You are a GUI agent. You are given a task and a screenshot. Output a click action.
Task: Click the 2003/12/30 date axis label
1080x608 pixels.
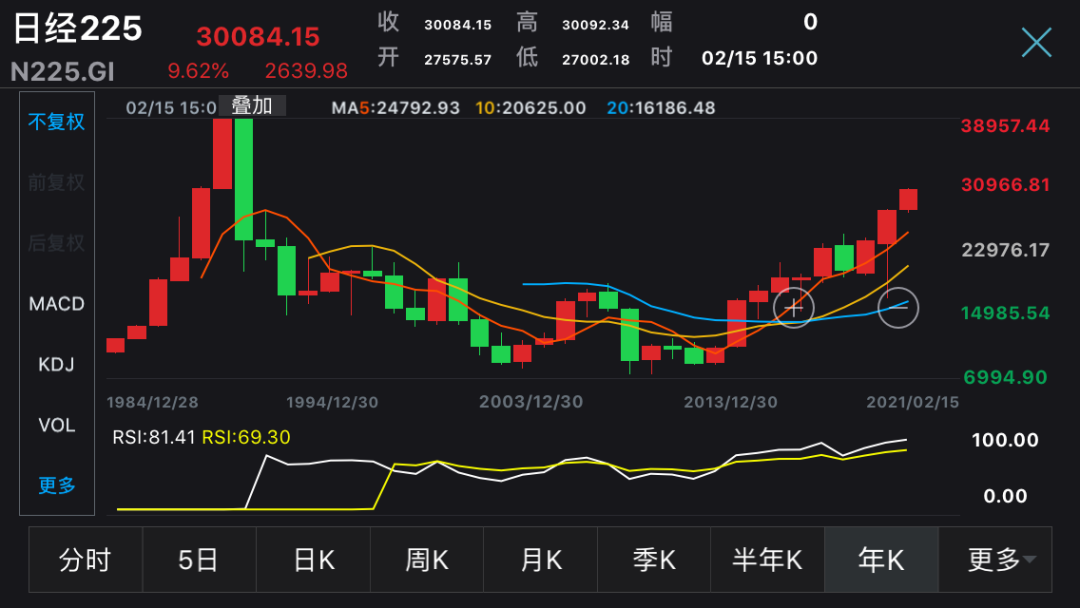pyautogui.click(x=531, y=401)
